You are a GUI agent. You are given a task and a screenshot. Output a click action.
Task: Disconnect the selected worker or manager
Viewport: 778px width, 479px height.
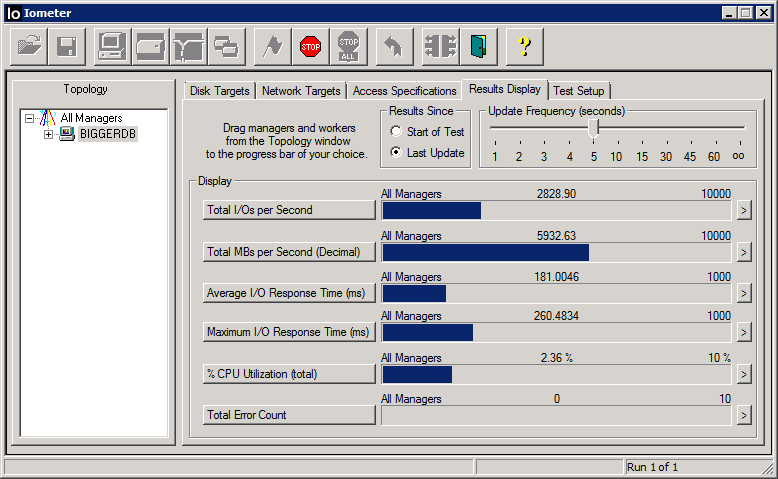pos(440,47)
